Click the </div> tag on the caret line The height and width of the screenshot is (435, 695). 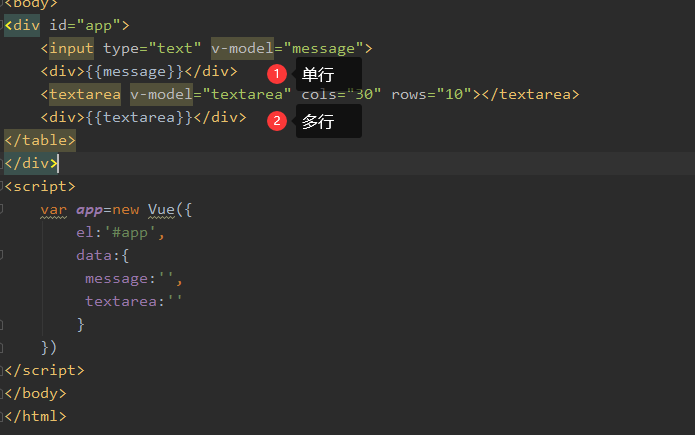(x=31, y=164)
